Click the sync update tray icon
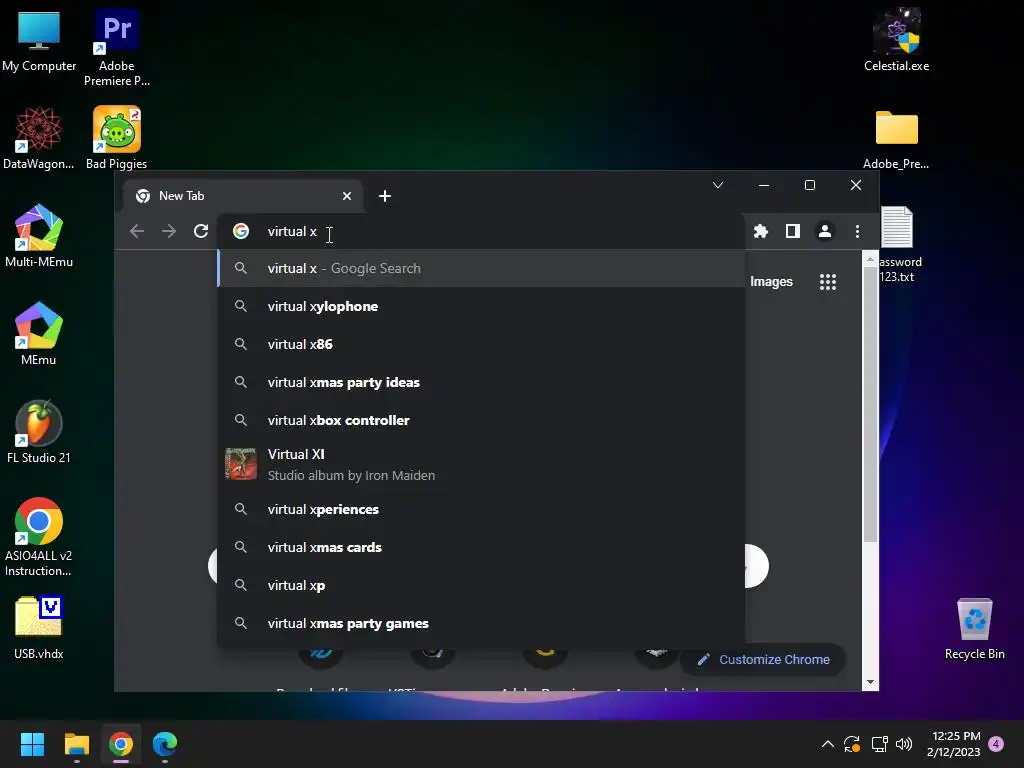The width and height of the screenshot is (1024, 768). pyautogui.click(x=852, y=744)
